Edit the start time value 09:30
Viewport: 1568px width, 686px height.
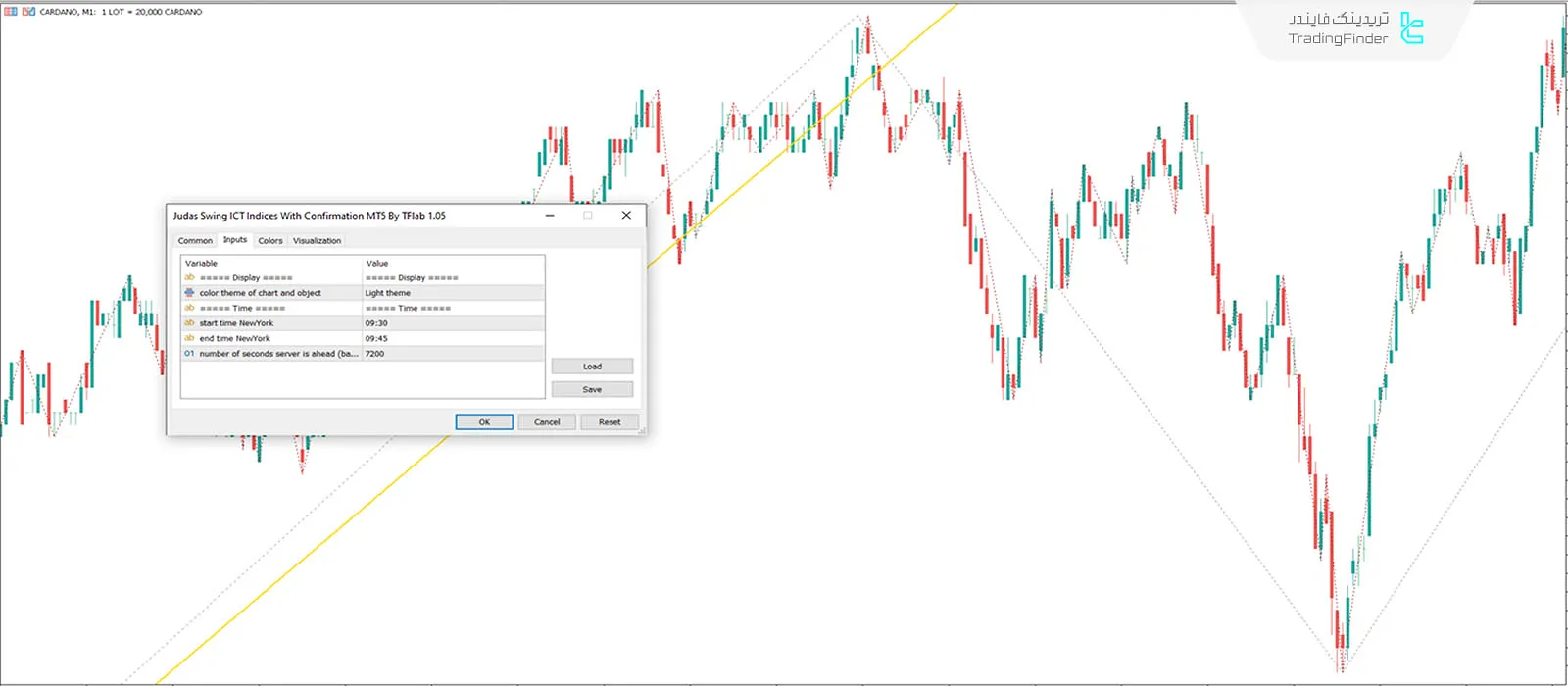pyautogui.click(x=453, y=323)
